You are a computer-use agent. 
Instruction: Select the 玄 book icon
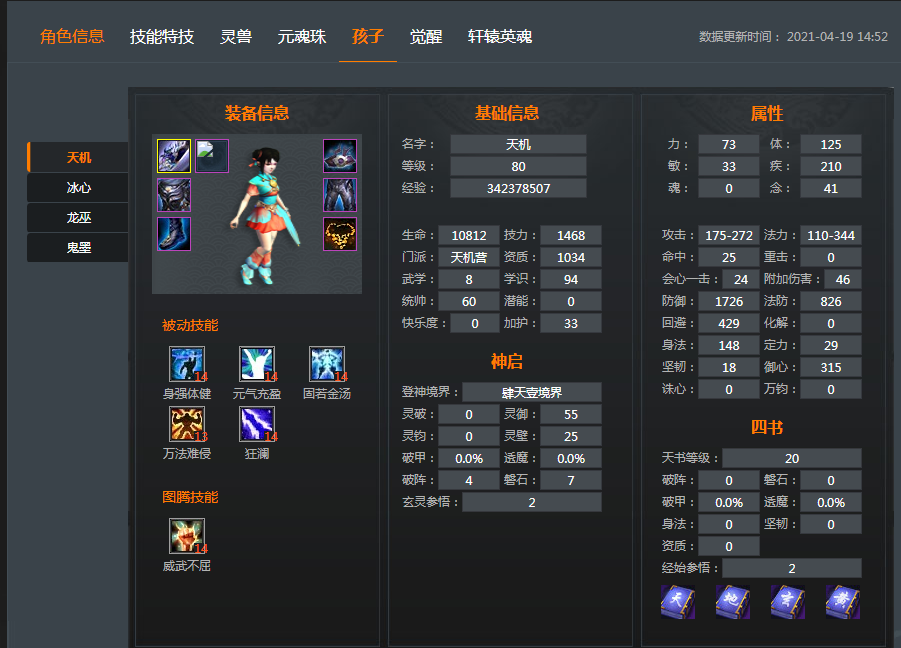[787, 602]
